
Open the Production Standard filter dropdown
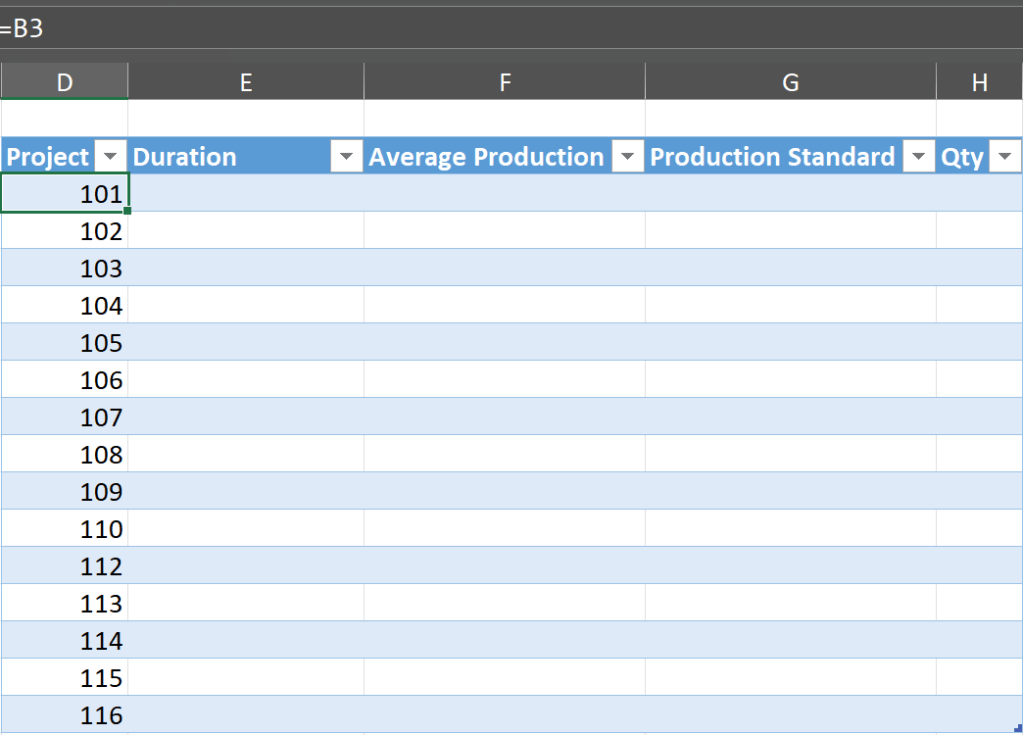point(919,157)
